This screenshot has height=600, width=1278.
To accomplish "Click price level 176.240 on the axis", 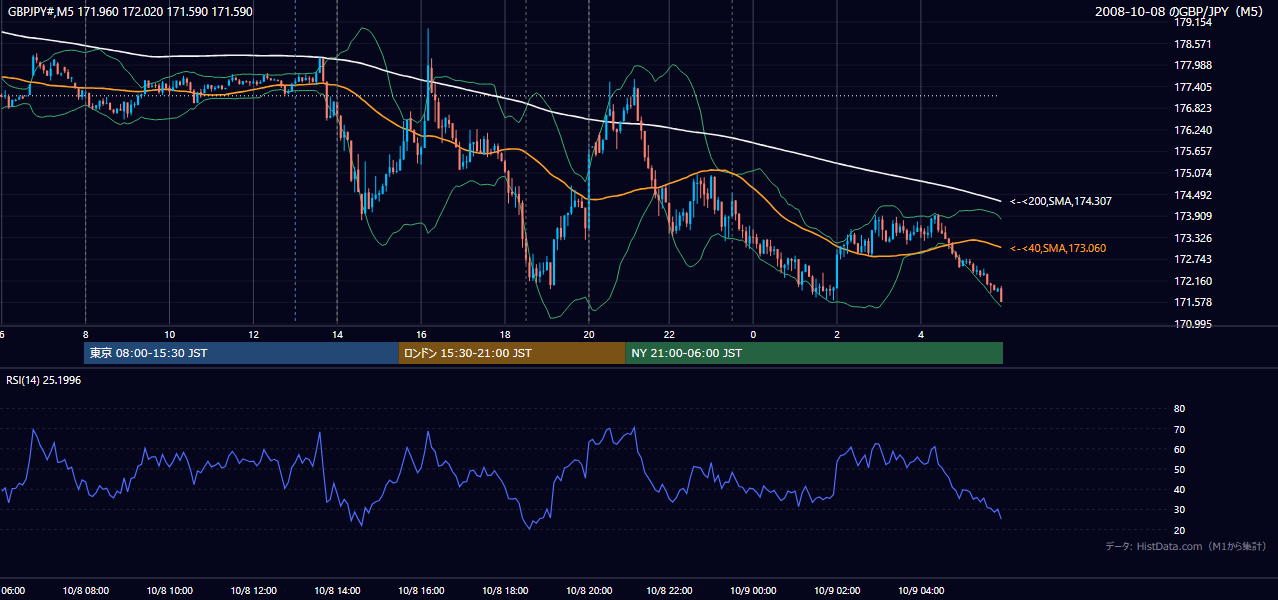I will point(1192,130).
